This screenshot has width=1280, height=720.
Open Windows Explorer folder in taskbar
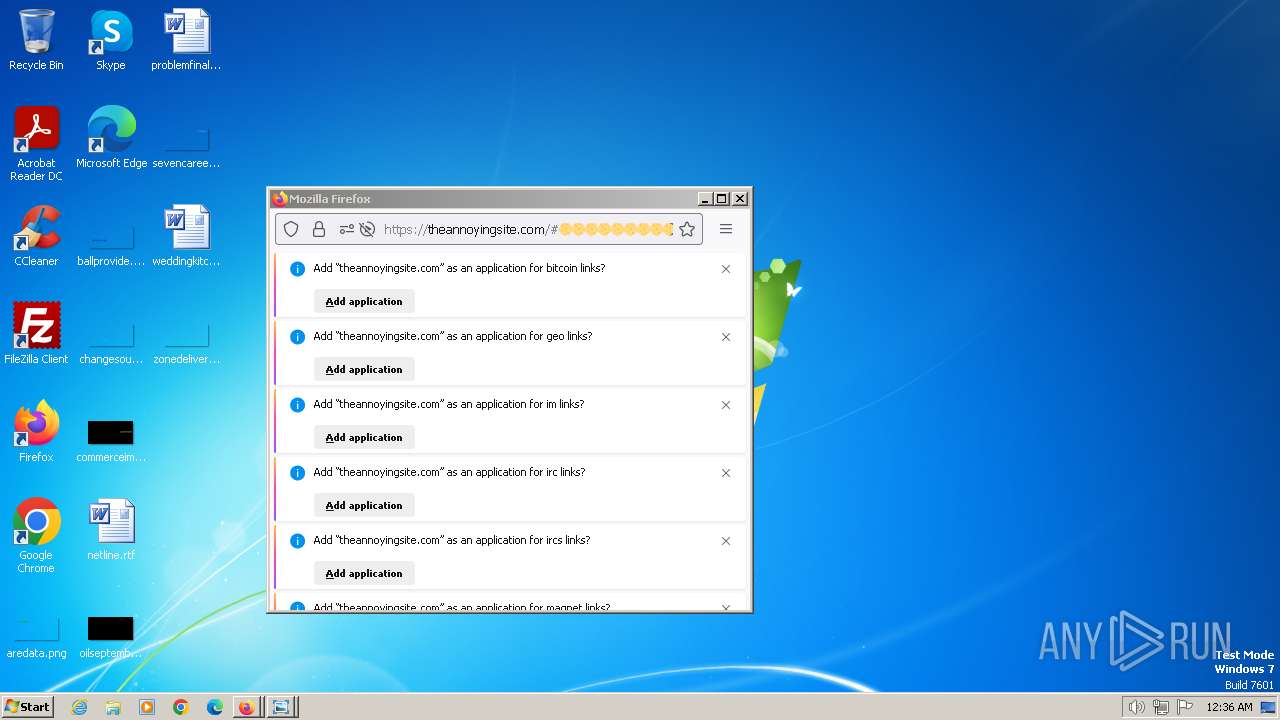tap(113, 707)
